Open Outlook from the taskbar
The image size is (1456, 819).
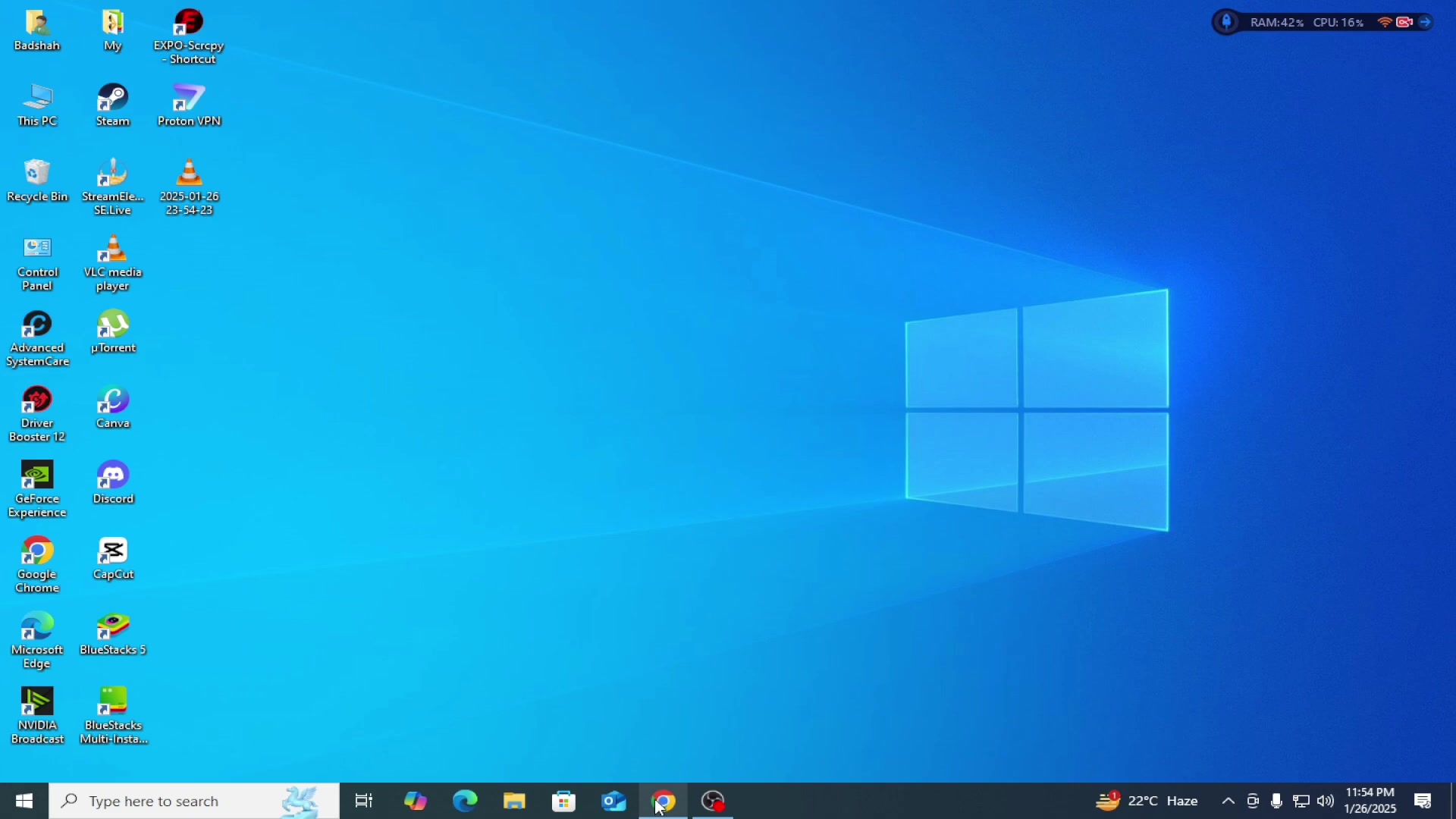(614, 802)
